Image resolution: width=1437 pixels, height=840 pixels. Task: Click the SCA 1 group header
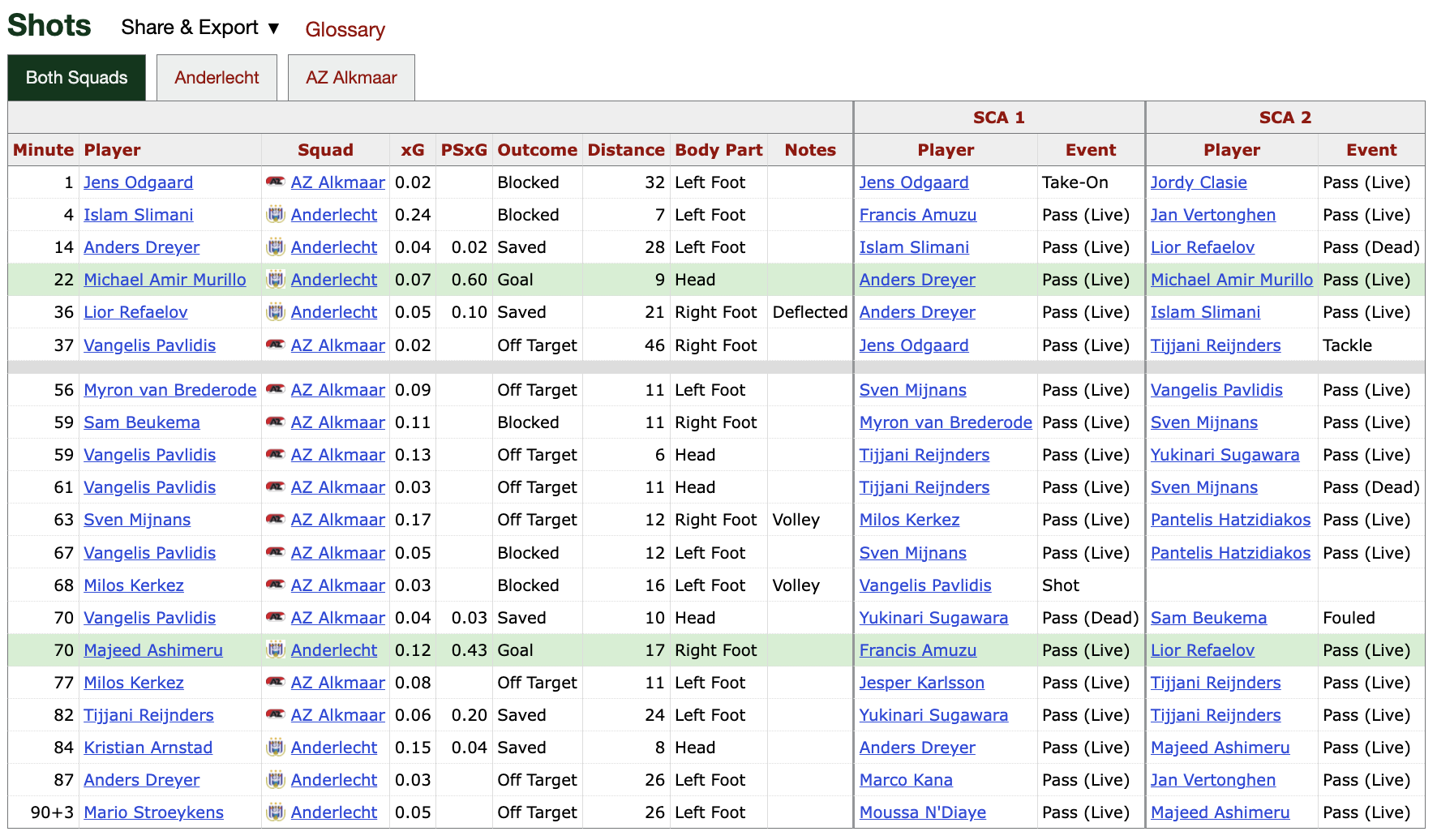point(998,118)
